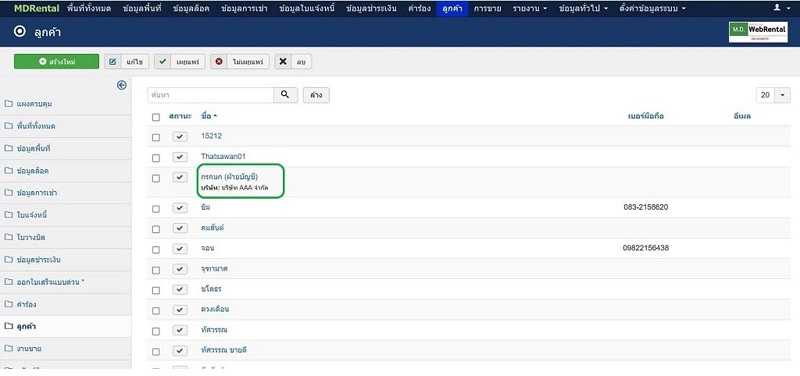800x376 pixels.
Task: Open the customer named ทัศวรรณ ขายดี
Action: [x=224, y=350]
